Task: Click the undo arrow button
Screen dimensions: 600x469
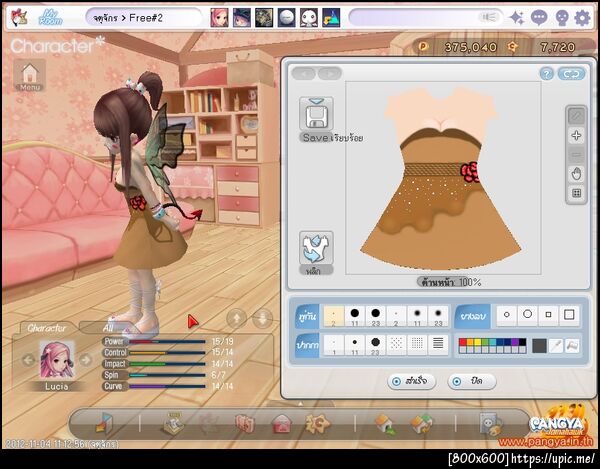Action: 303,73
